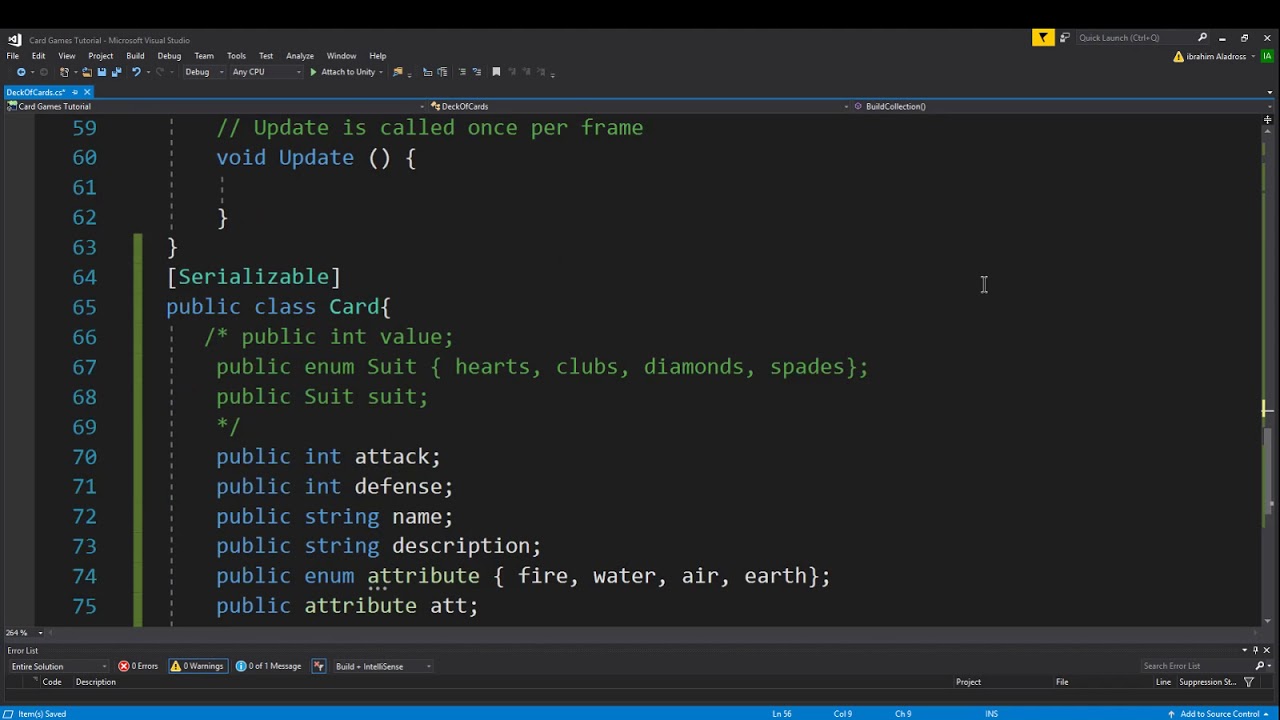
Task: Click the Increase Indent icon
Action: tap(442, 72)
